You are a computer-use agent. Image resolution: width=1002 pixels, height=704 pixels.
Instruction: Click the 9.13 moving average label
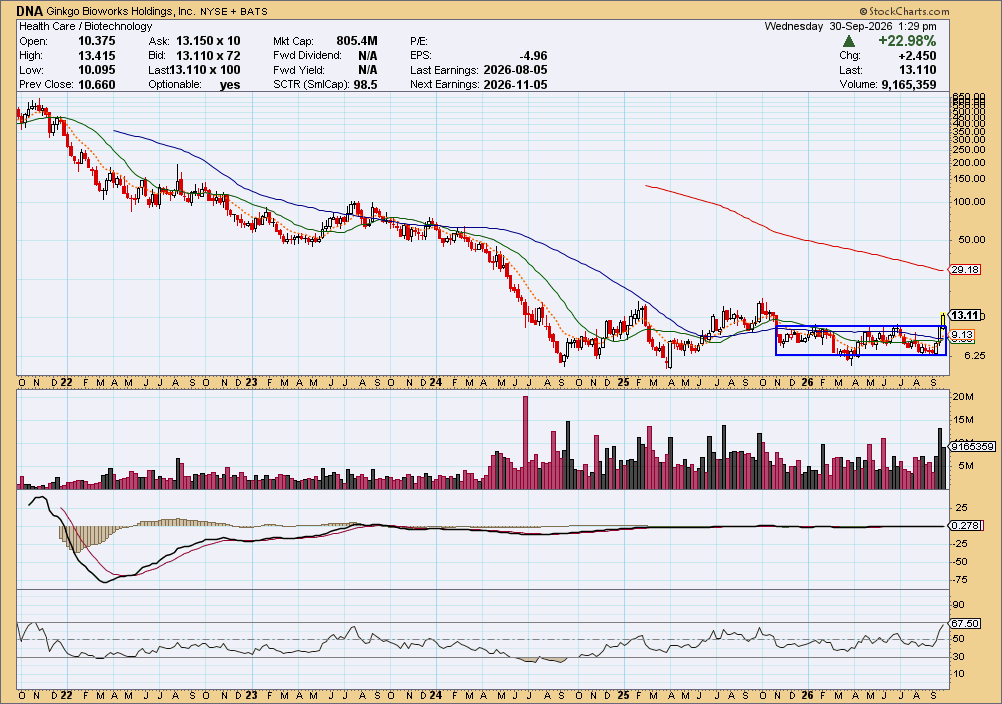[962, 335]
